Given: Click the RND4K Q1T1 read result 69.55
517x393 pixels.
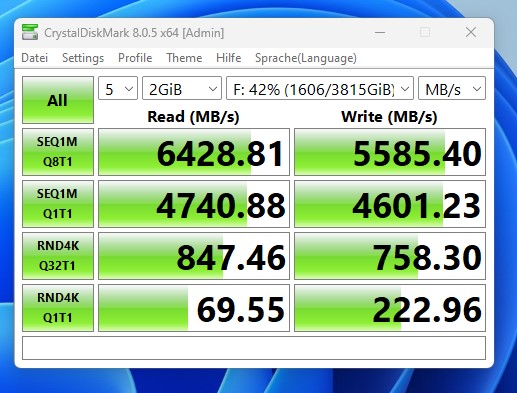Looking at the screenshot, I should 194,308.
